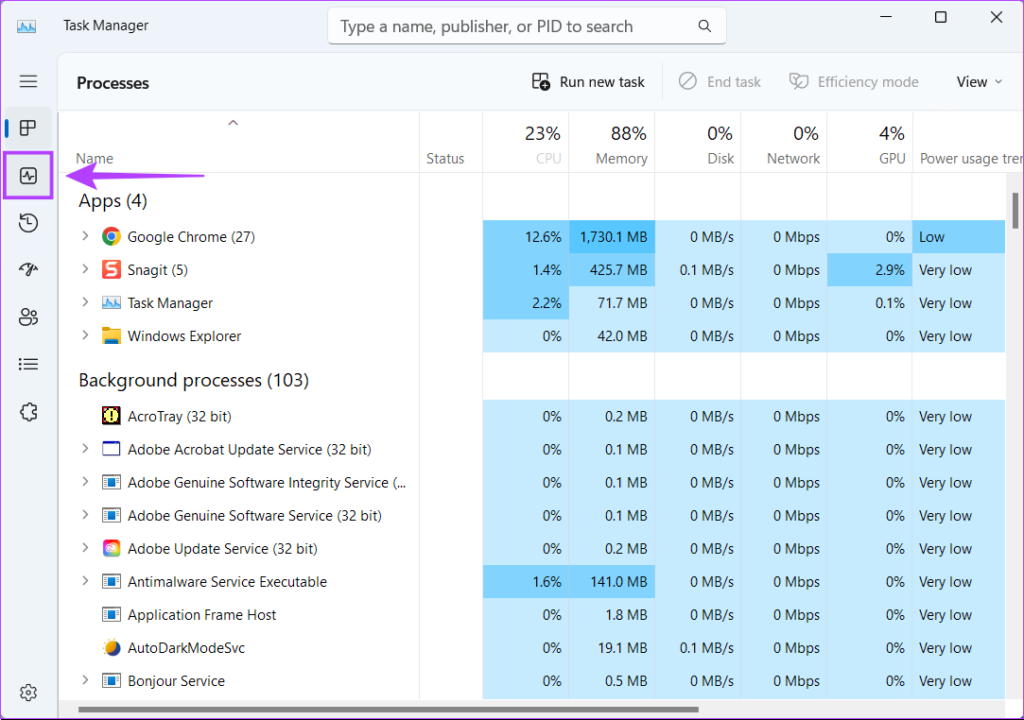Image resolution: width=1024 pixels, height=720 pixels.
Task: Click the Efficiency mode button
Action: (x=853, y=82)
